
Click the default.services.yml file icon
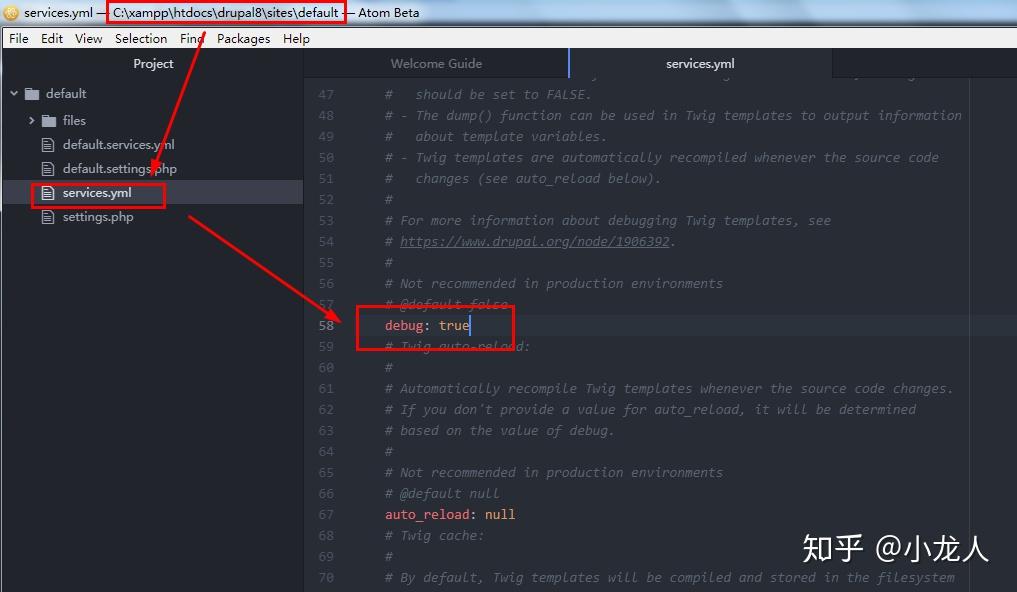(x=47, y=145)
